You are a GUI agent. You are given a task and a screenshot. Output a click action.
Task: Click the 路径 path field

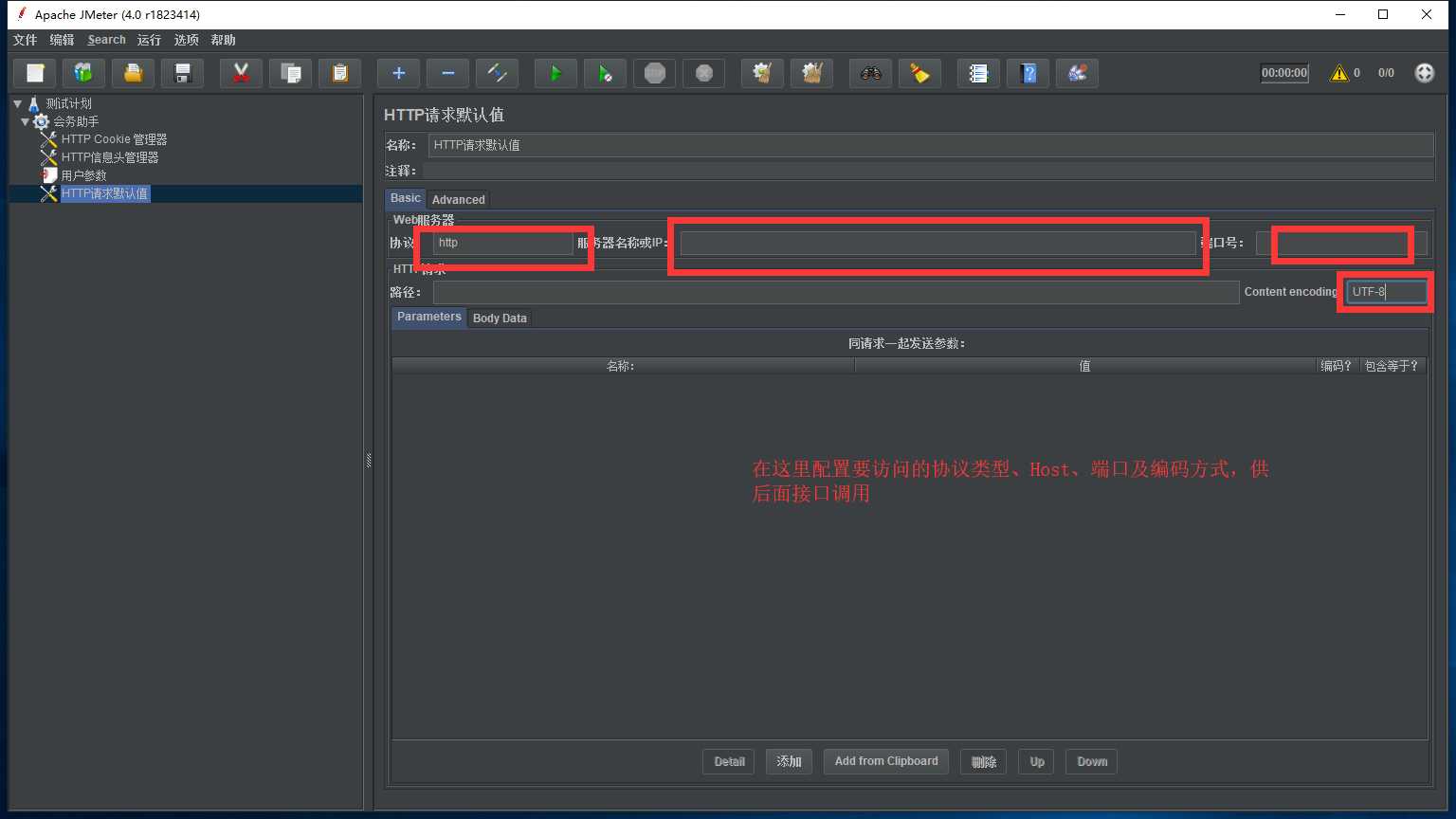(835, 292)
